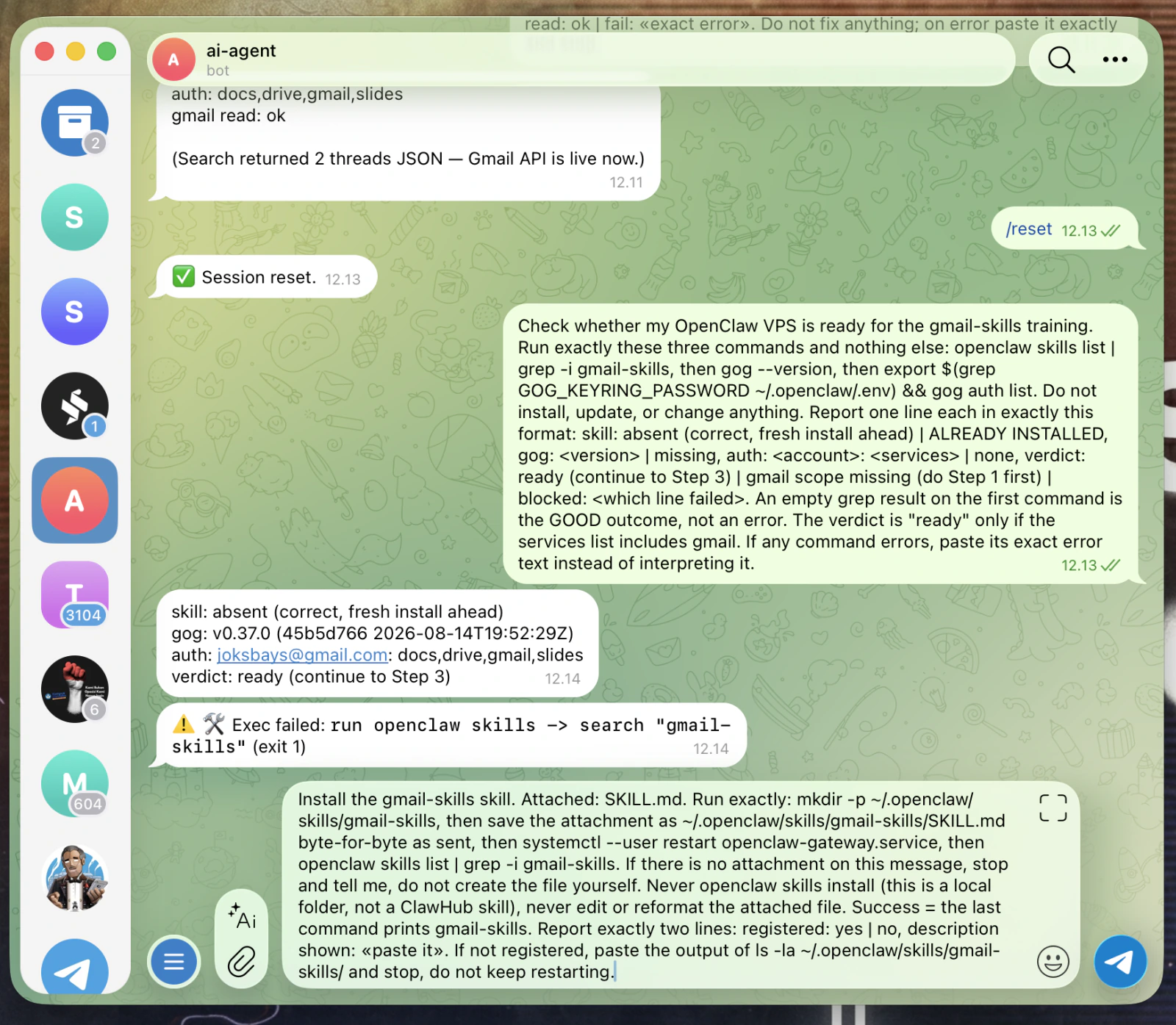Expand the message composer to full view

tap(1053, 808)
